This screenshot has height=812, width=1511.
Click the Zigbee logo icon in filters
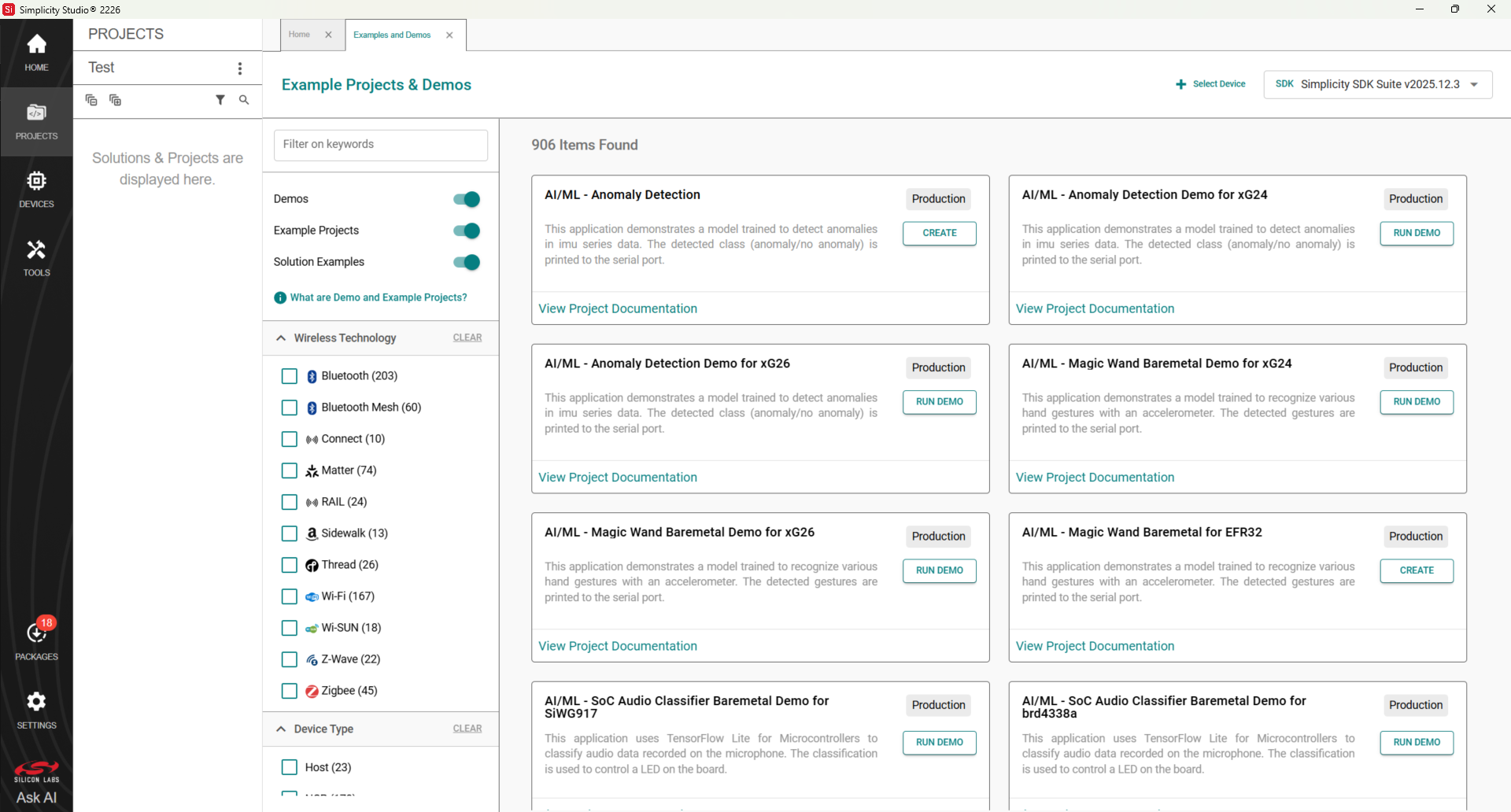pos(312,691)
